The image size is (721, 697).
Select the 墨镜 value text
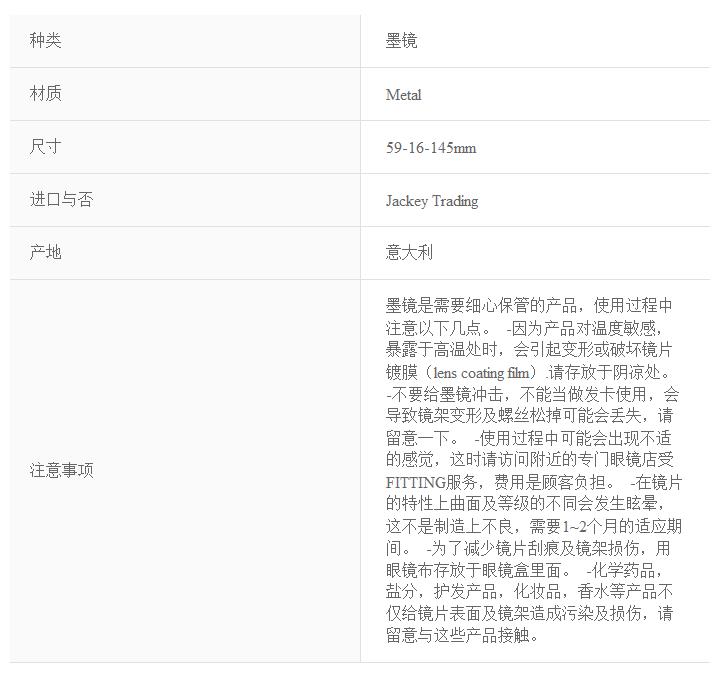click(401, 41)
